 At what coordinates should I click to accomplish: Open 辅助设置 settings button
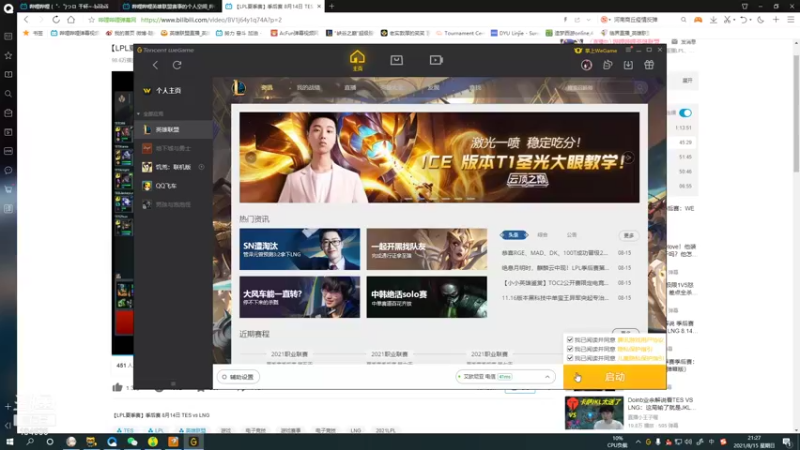(238, 377)
